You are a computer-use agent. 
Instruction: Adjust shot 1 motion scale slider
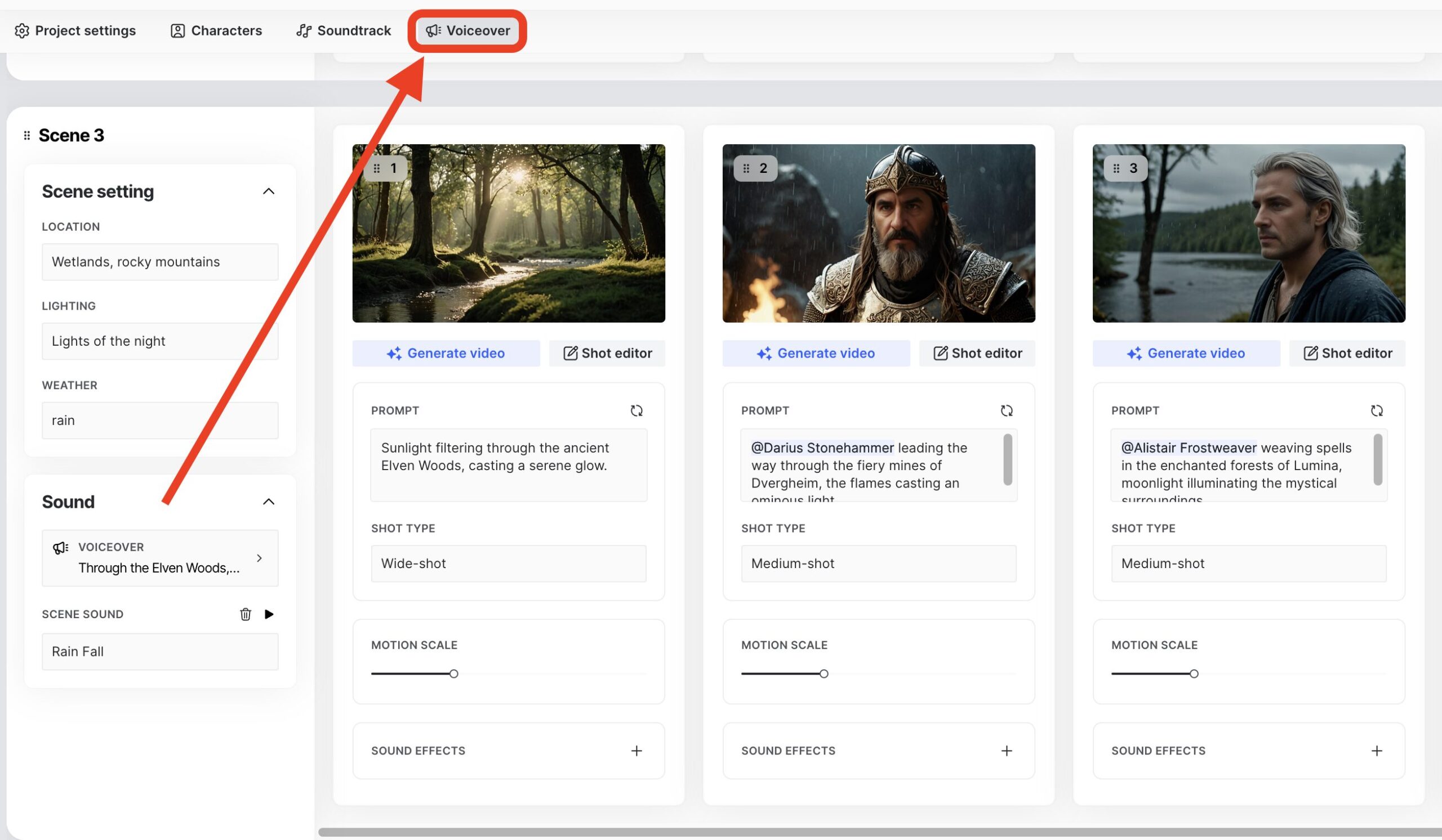pos(454,673)
